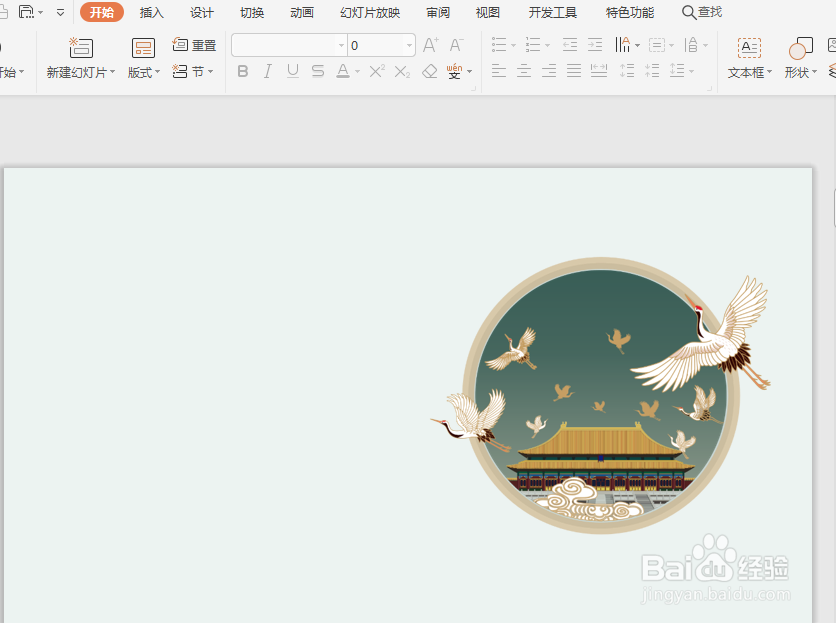Click the pinyin guide (wén) icon
The height and width of the screenshot is (623, 836).
[x=456, y=71]
